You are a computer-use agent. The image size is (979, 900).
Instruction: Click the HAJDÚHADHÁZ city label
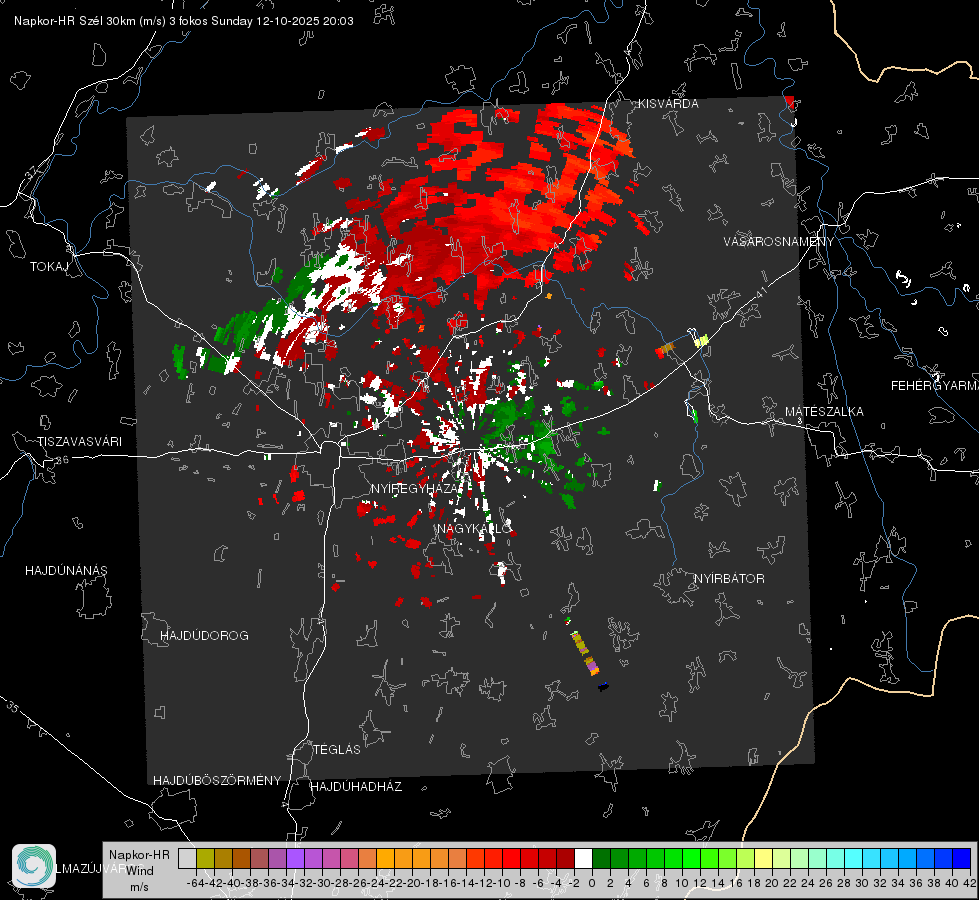tap(356, 787)
